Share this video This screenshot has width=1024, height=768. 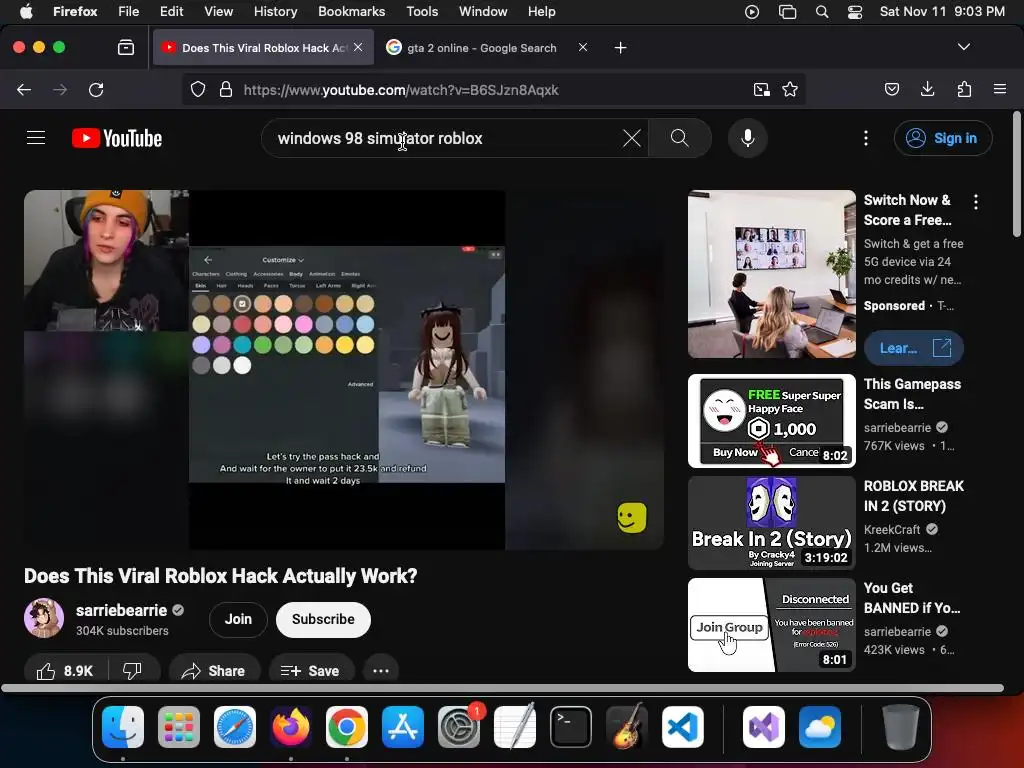214,671
